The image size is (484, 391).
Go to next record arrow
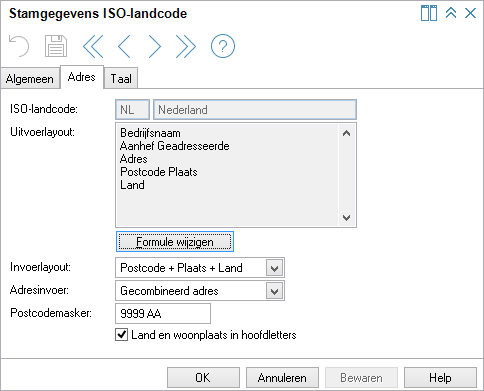[x=155, y=46]
